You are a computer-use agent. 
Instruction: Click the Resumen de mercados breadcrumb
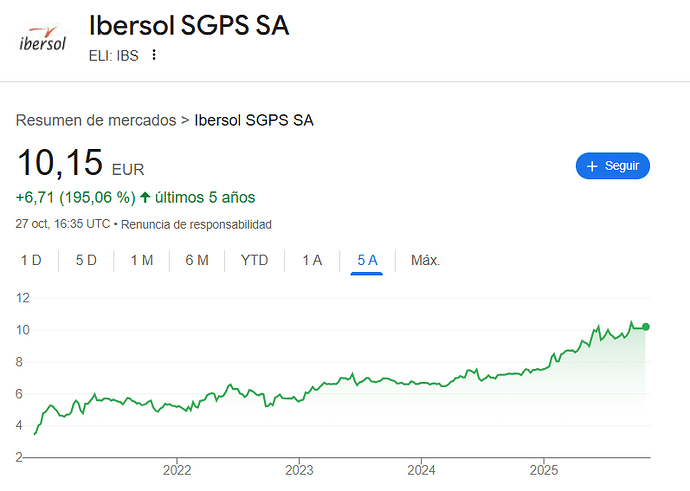coord(95,121)
